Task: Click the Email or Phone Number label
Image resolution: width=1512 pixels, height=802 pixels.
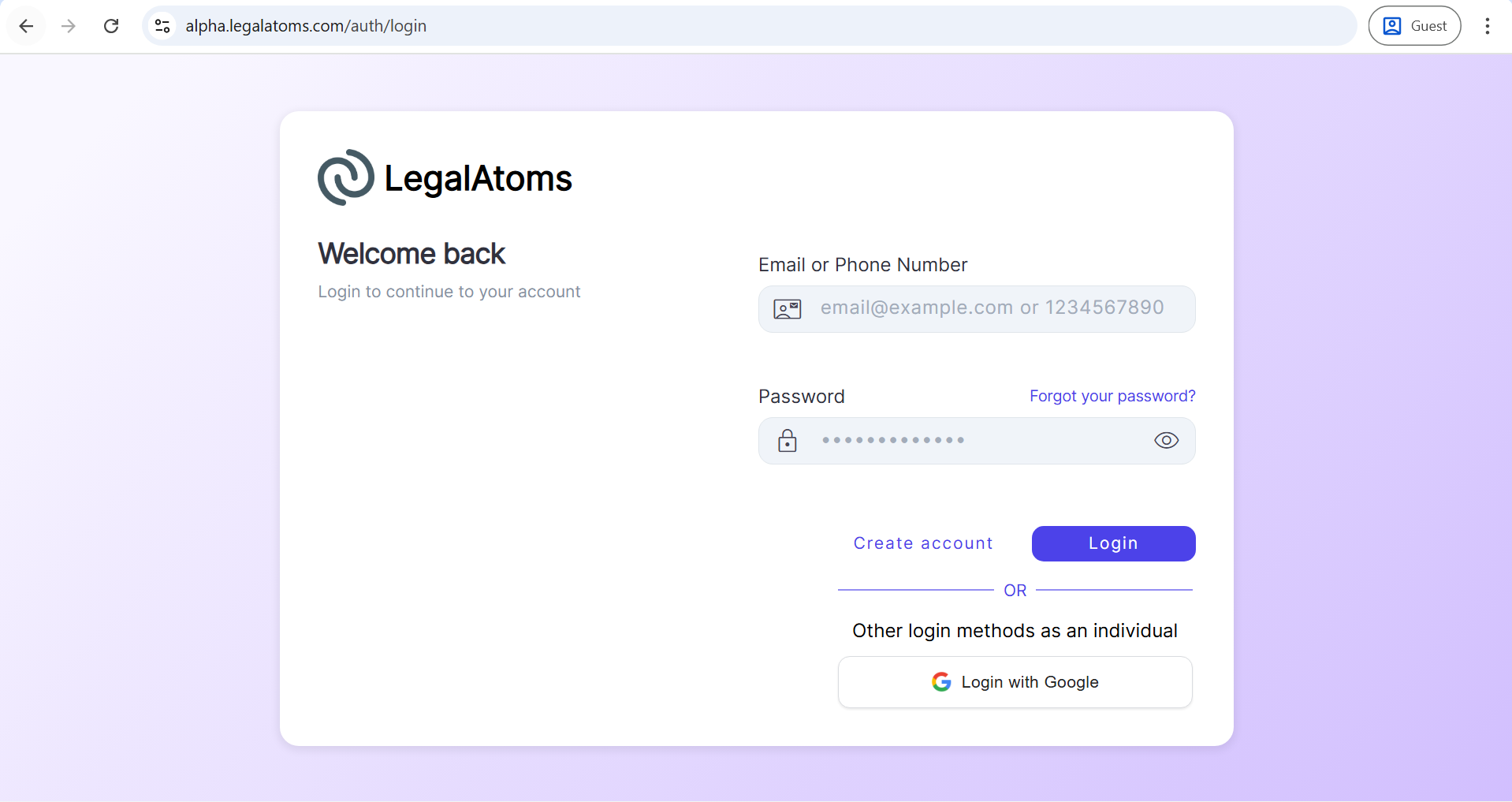Action: tap(862, 265)
